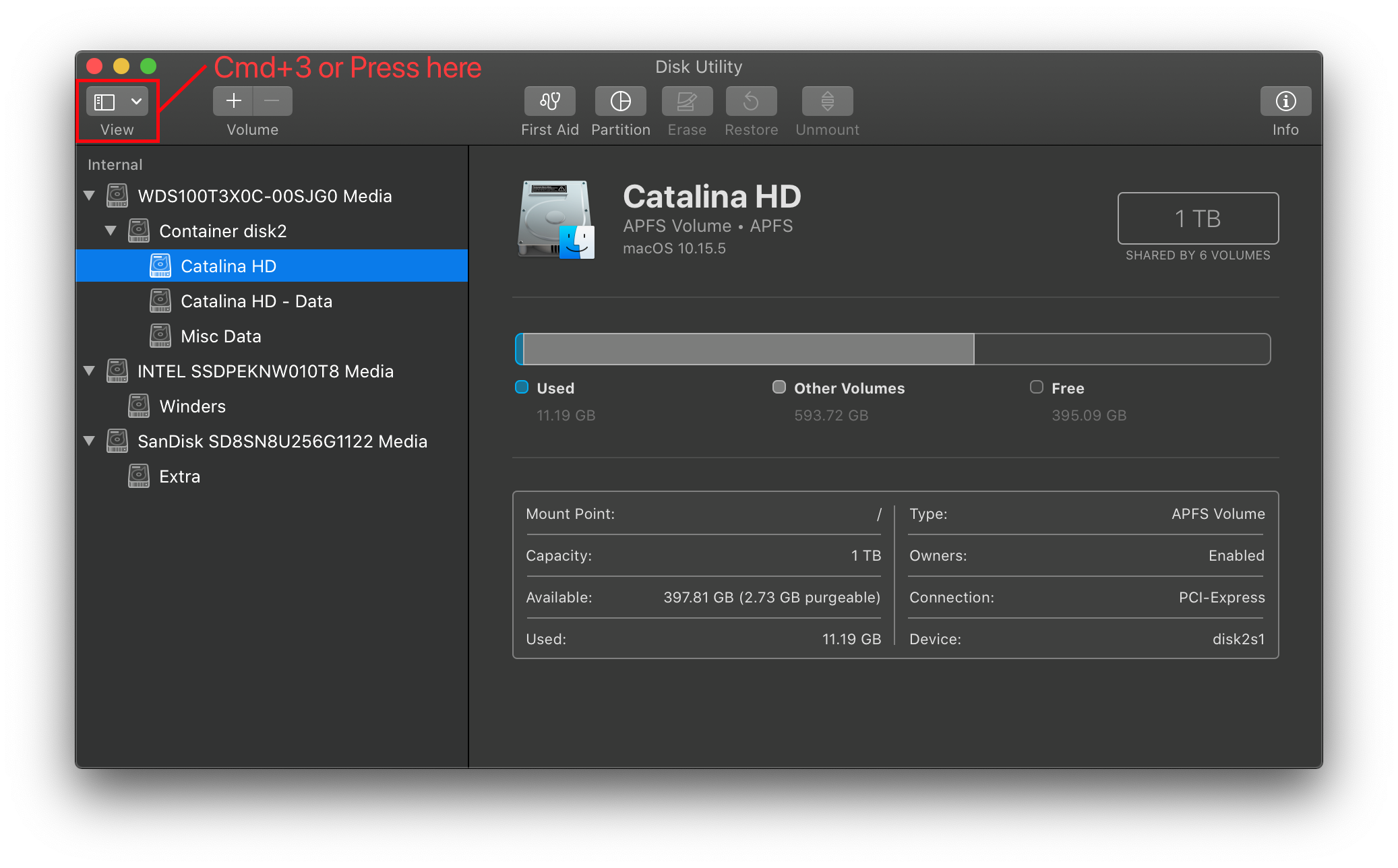Select the Winders volume

tap(192, 406)
